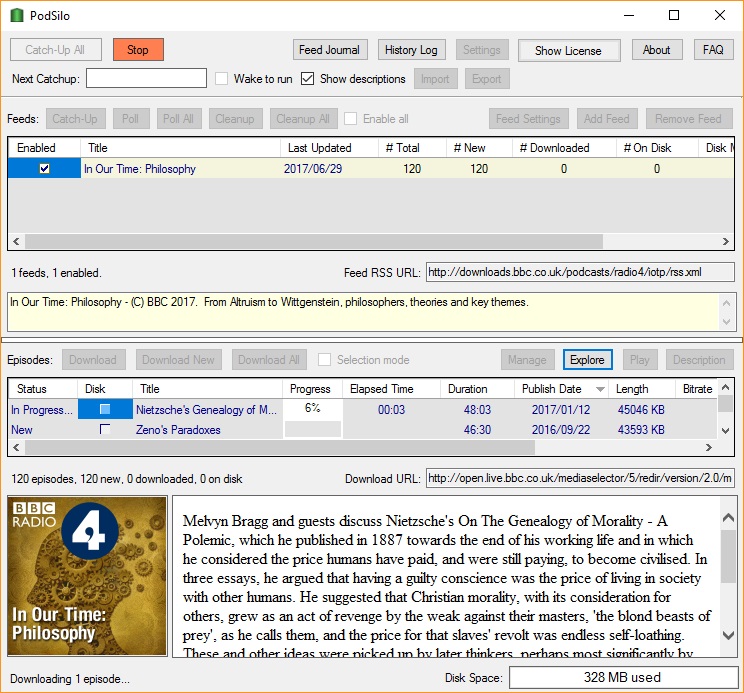The height and width of the screenshot is (693, 744).
Task: Open the About dialog
Action: tap(656, 50)
